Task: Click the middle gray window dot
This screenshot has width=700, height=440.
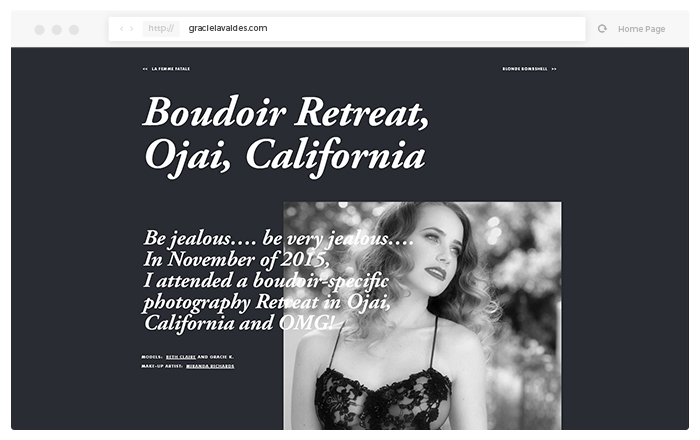Action: 57,29
